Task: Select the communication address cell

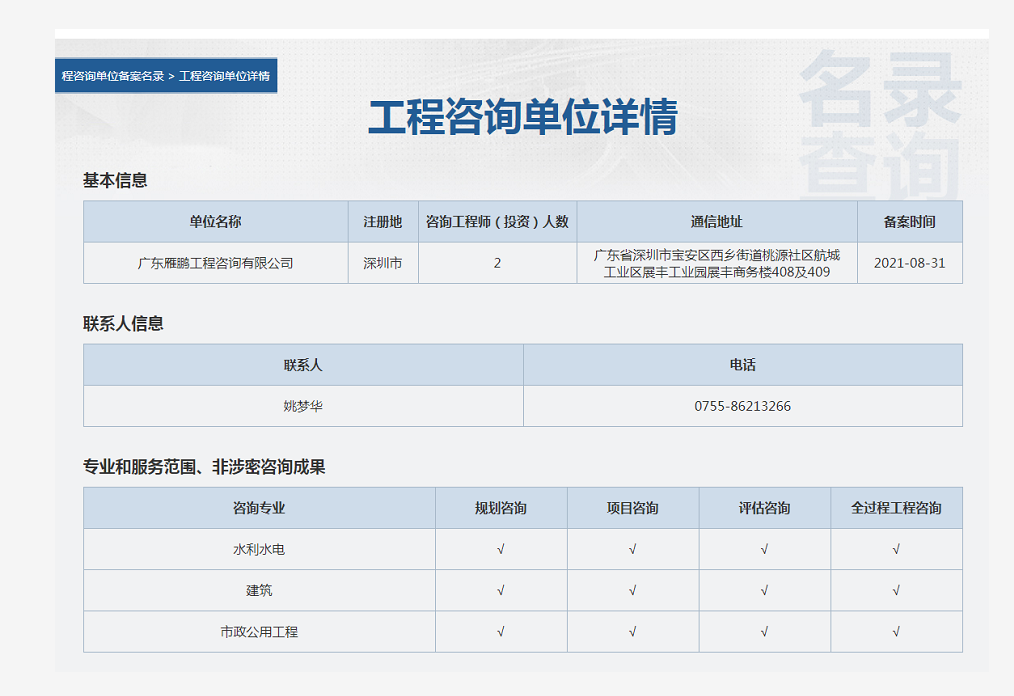Action: (718, 262)
